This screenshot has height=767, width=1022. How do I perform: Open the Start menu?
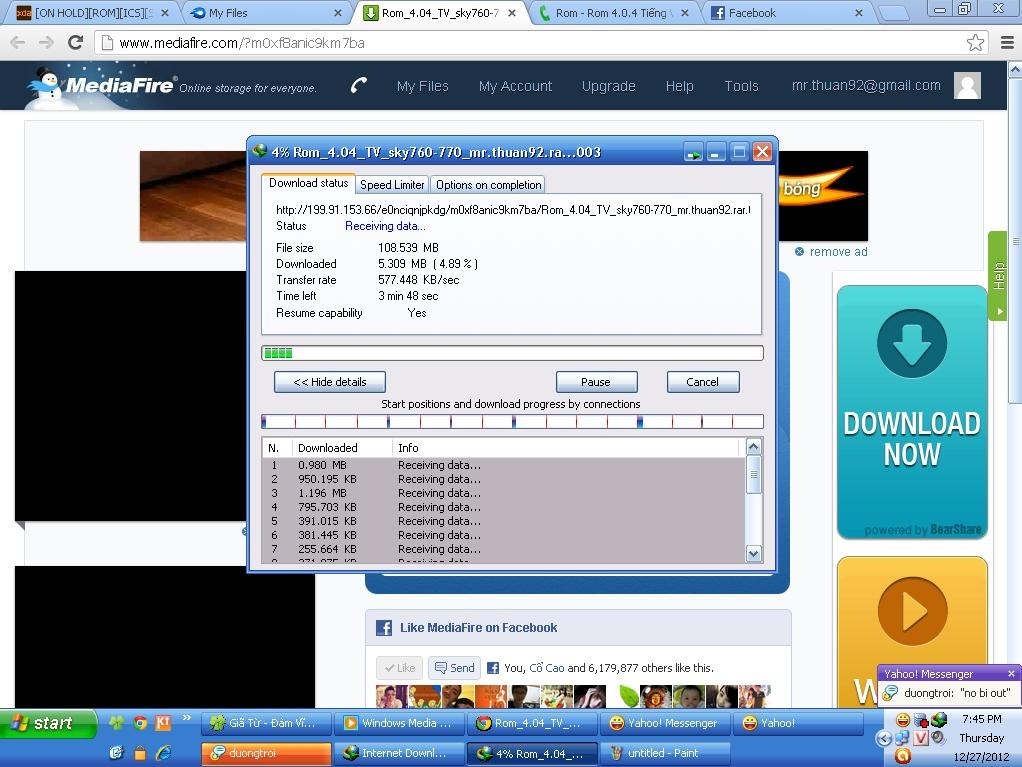(x=48, y=723)
